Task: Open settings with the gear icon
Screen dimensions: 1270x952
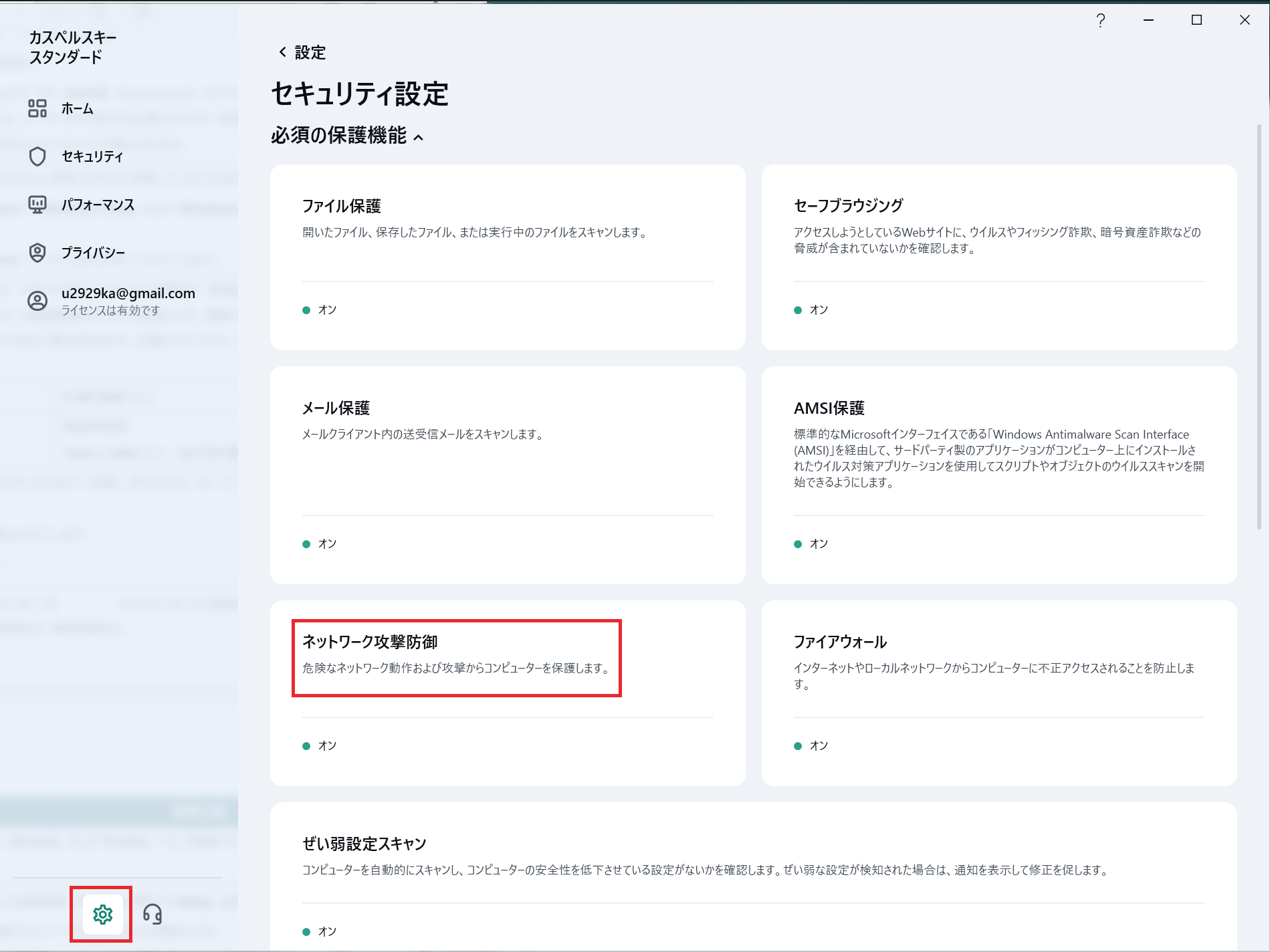Action: point(102,914)
